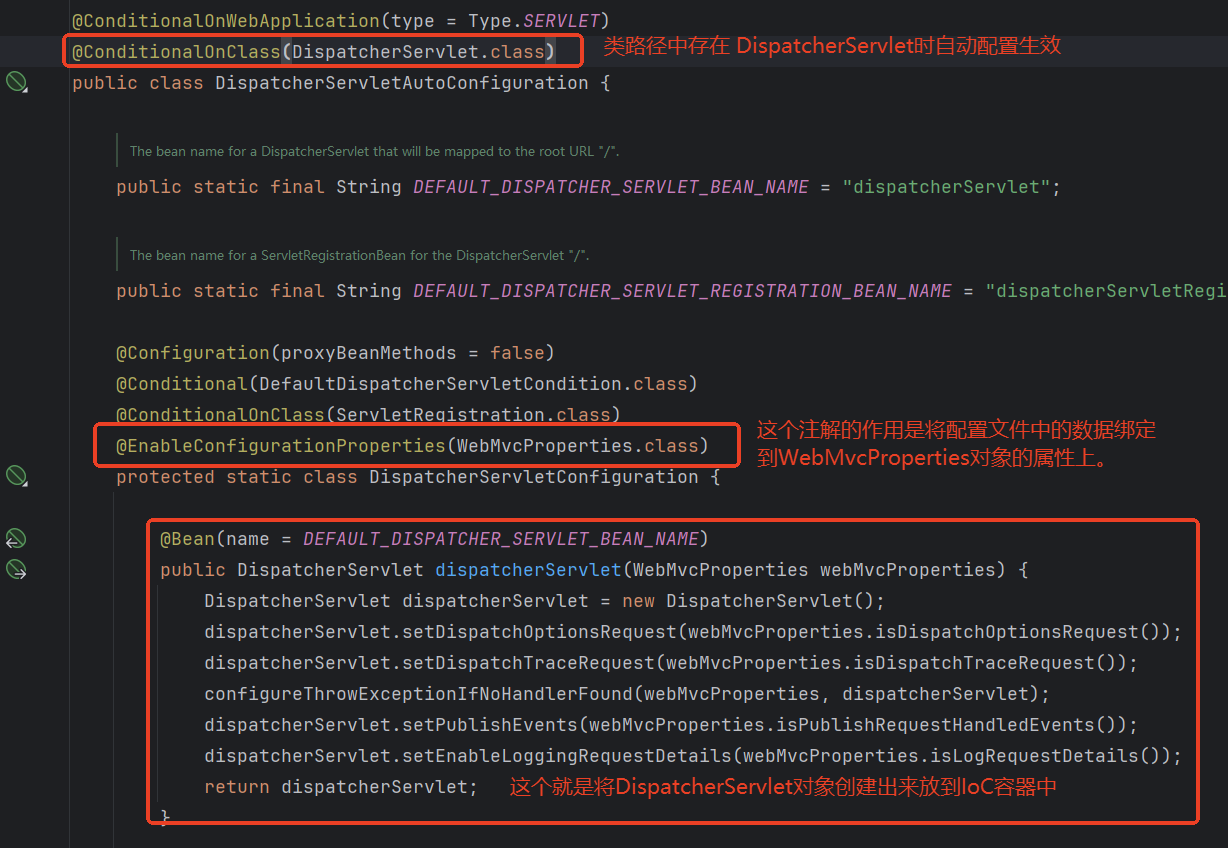The height and width of the screenshot is (848, 1228).
Task: Click DefaultDispatcherServletCondition.class in the @Conditional annotation
Action: pyautogui.click(x=472, y=384)
